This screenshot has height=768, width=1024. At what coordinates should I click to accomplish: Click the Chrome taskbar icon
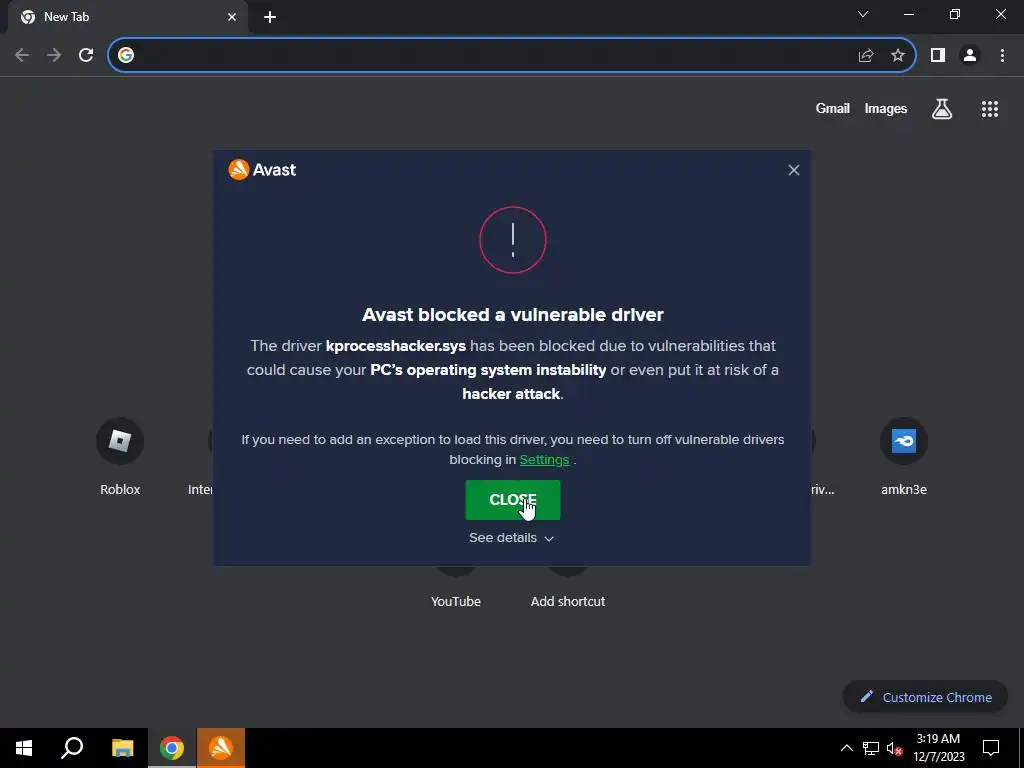(x=172, y=748)
